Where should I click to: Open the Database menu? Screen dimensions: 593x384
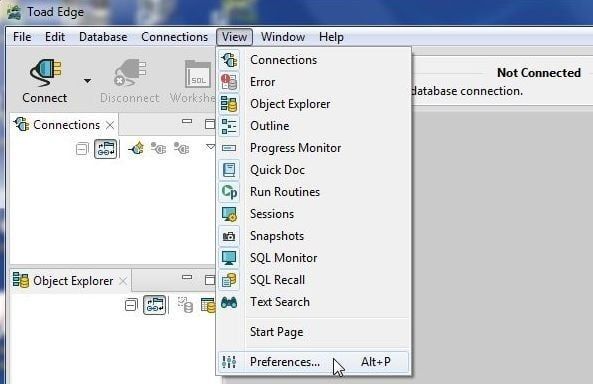coord(103,37)
